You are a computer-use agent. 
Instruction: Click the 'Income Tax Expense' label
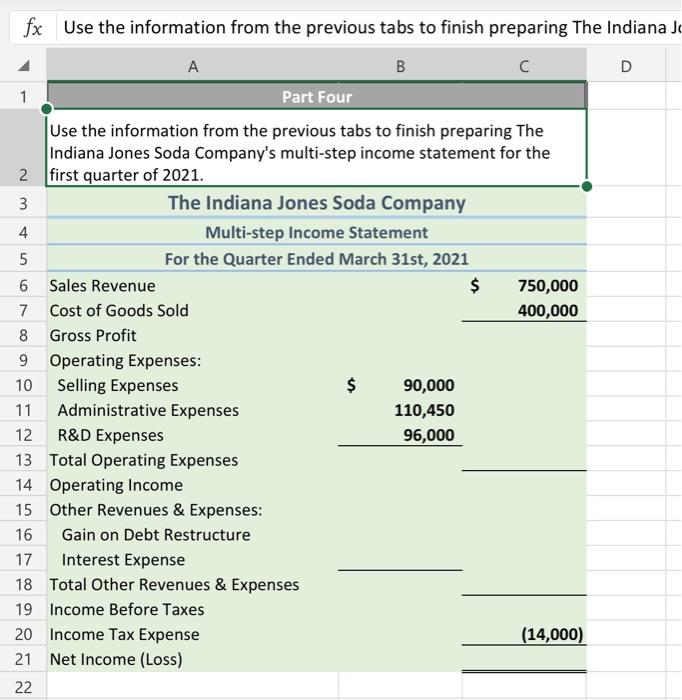pos(125,635)
